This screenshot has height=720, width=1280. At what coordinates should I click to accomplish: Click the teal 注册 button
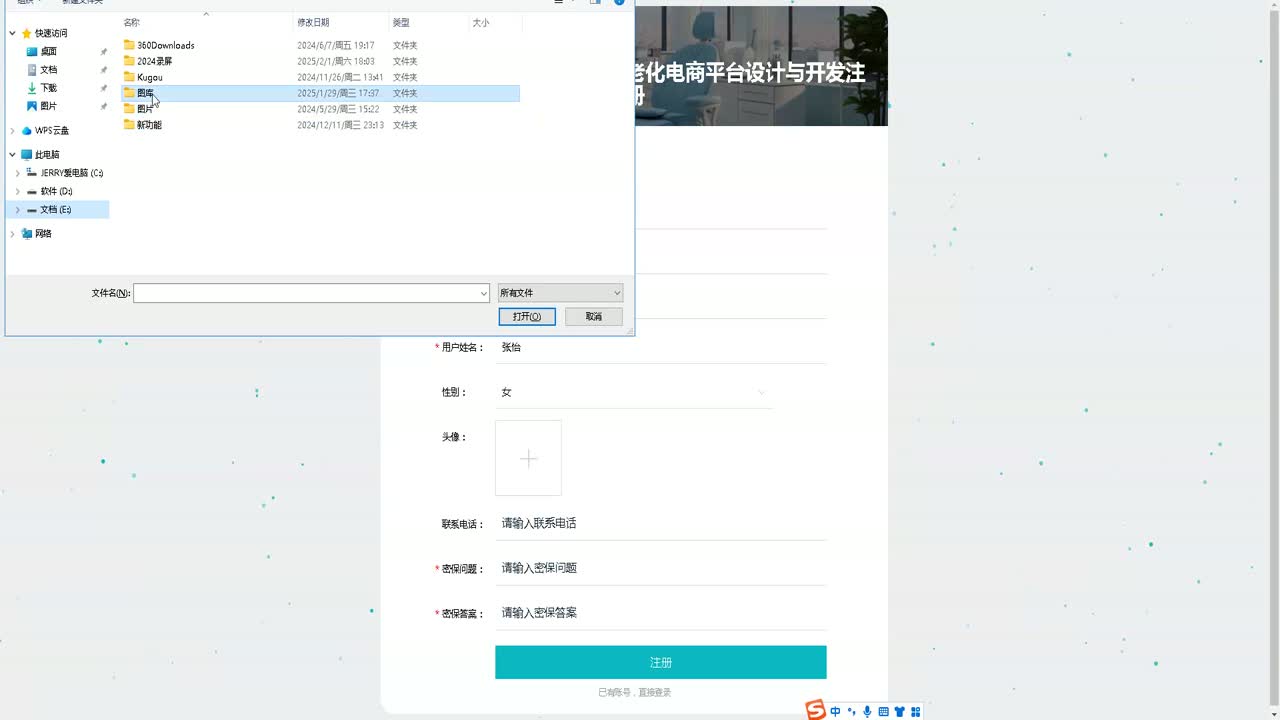661,662
